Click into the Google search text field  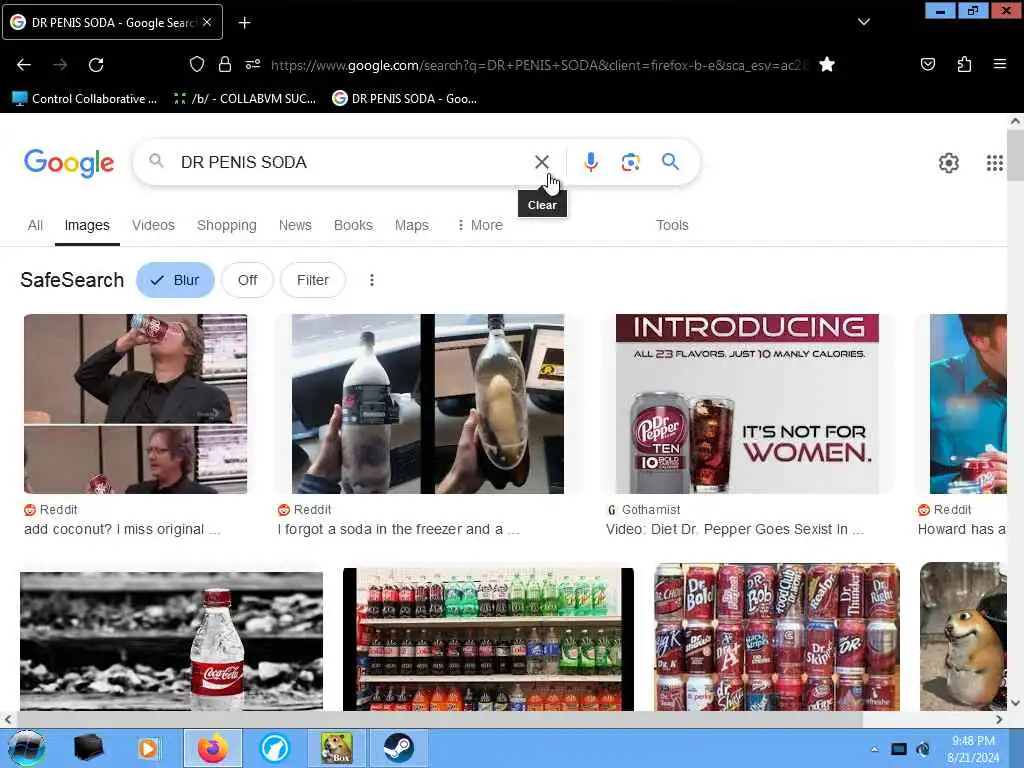click(x=353, y=162)
